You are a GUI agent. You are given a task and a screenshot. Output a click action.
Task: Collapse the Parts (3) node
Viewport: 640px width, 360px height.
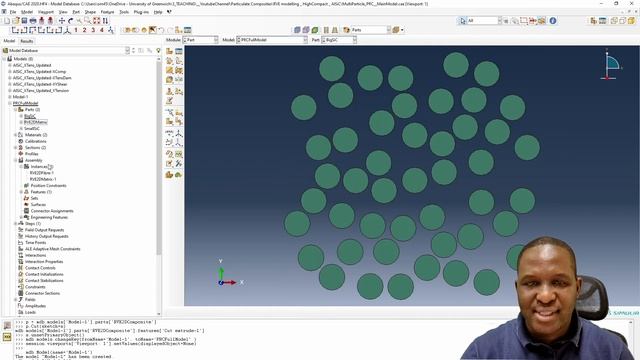(x=16, y=110)
